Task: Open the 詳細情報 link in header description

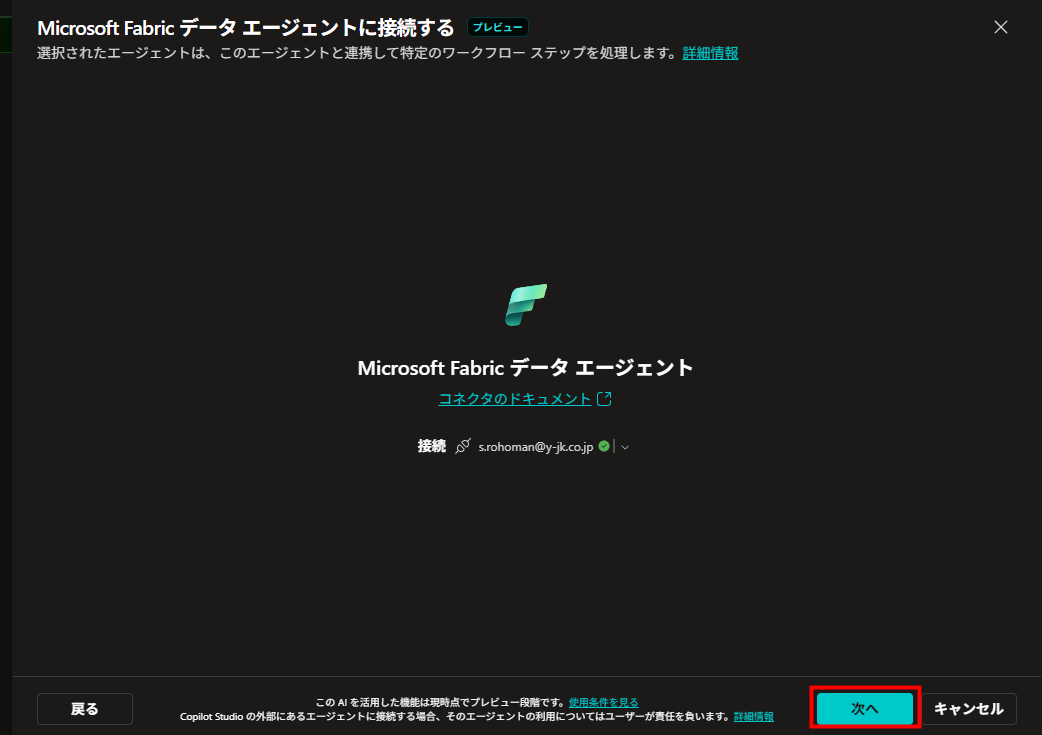Action: click(710, 53)
